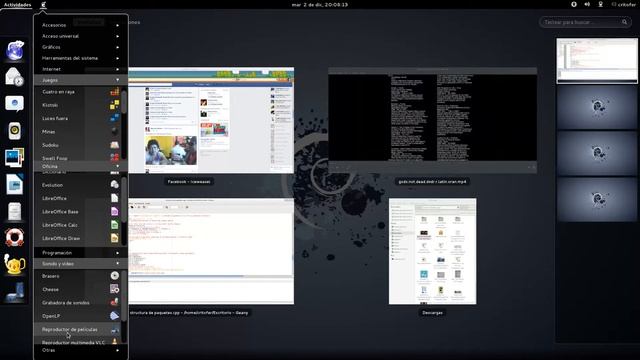Click the Debian swirl applications menu icon
This screenshot has width=640, height=360.
[x=43, y=4]
